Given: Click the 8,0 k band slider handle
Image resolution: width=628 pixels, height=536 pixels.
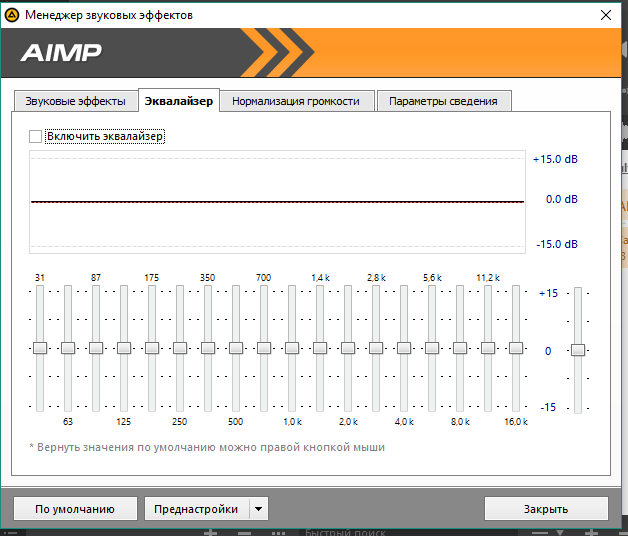Looking at the screenshot, I should 460,348.
